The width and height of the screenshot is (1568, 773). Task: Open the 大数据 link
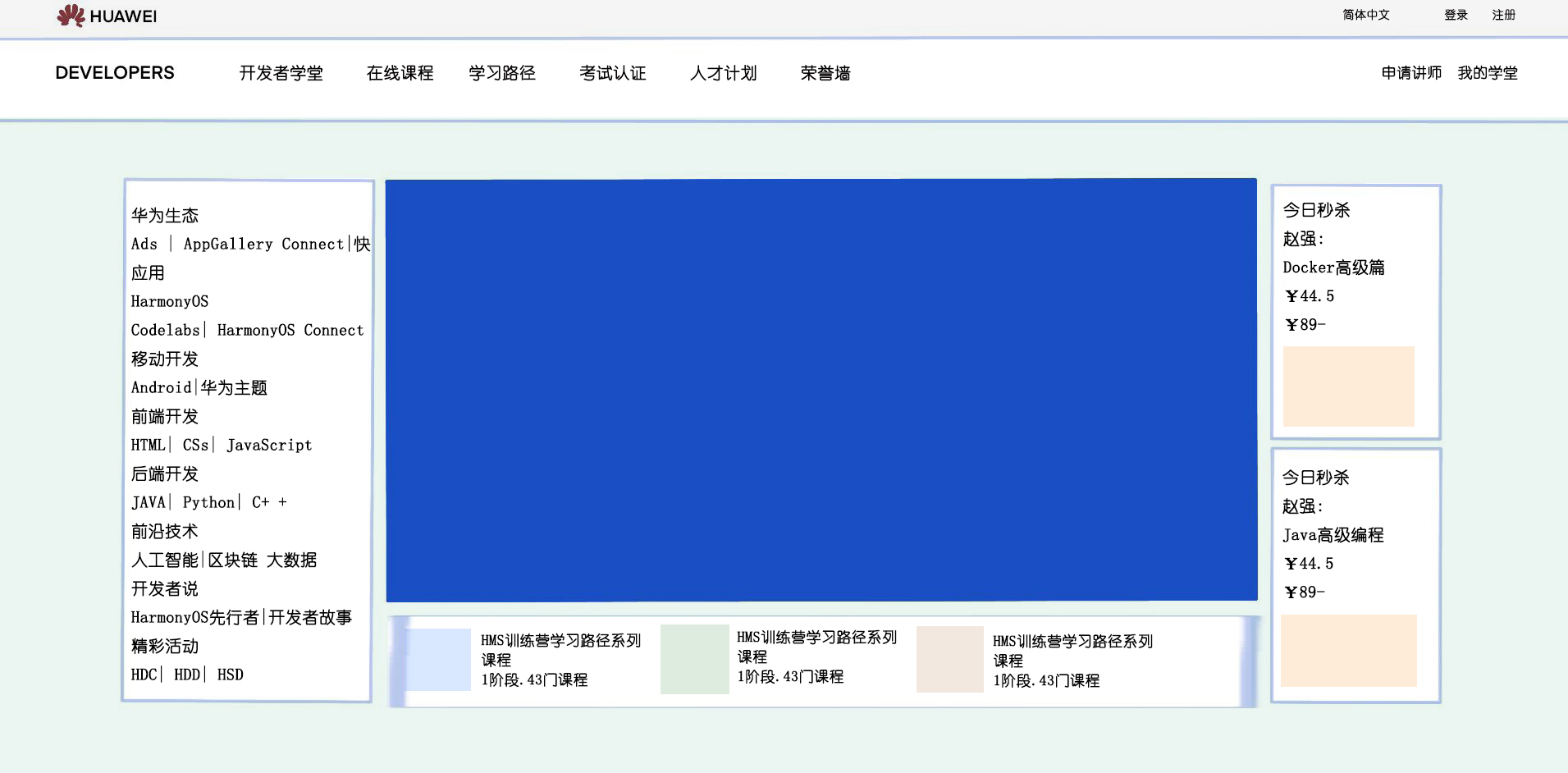[x=291, y=560]
